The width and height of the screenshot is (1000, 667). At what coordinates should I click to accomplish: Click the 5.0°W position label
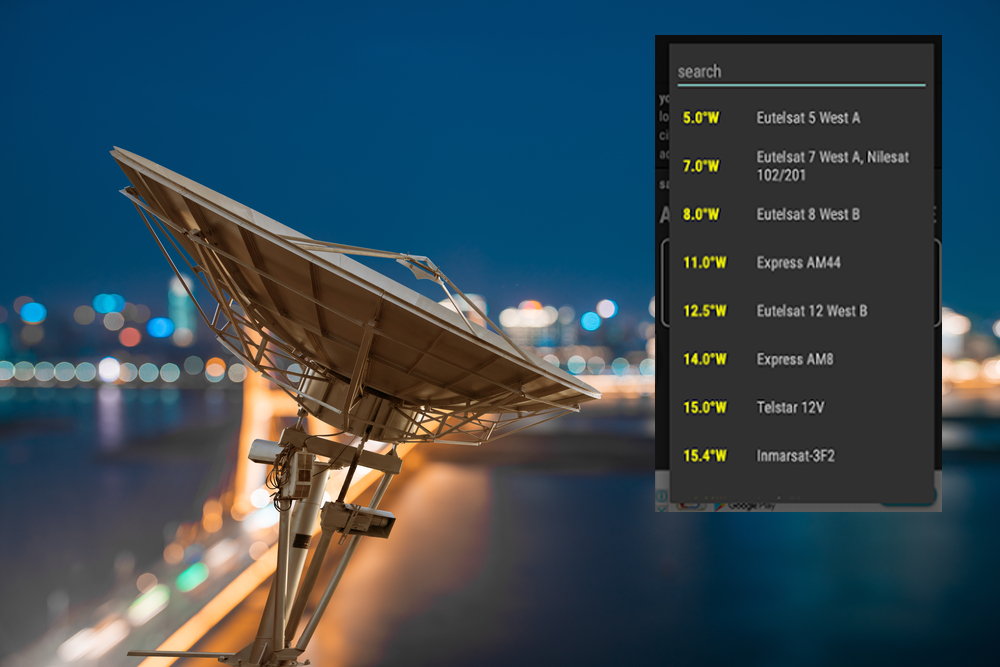coord(701,118)
